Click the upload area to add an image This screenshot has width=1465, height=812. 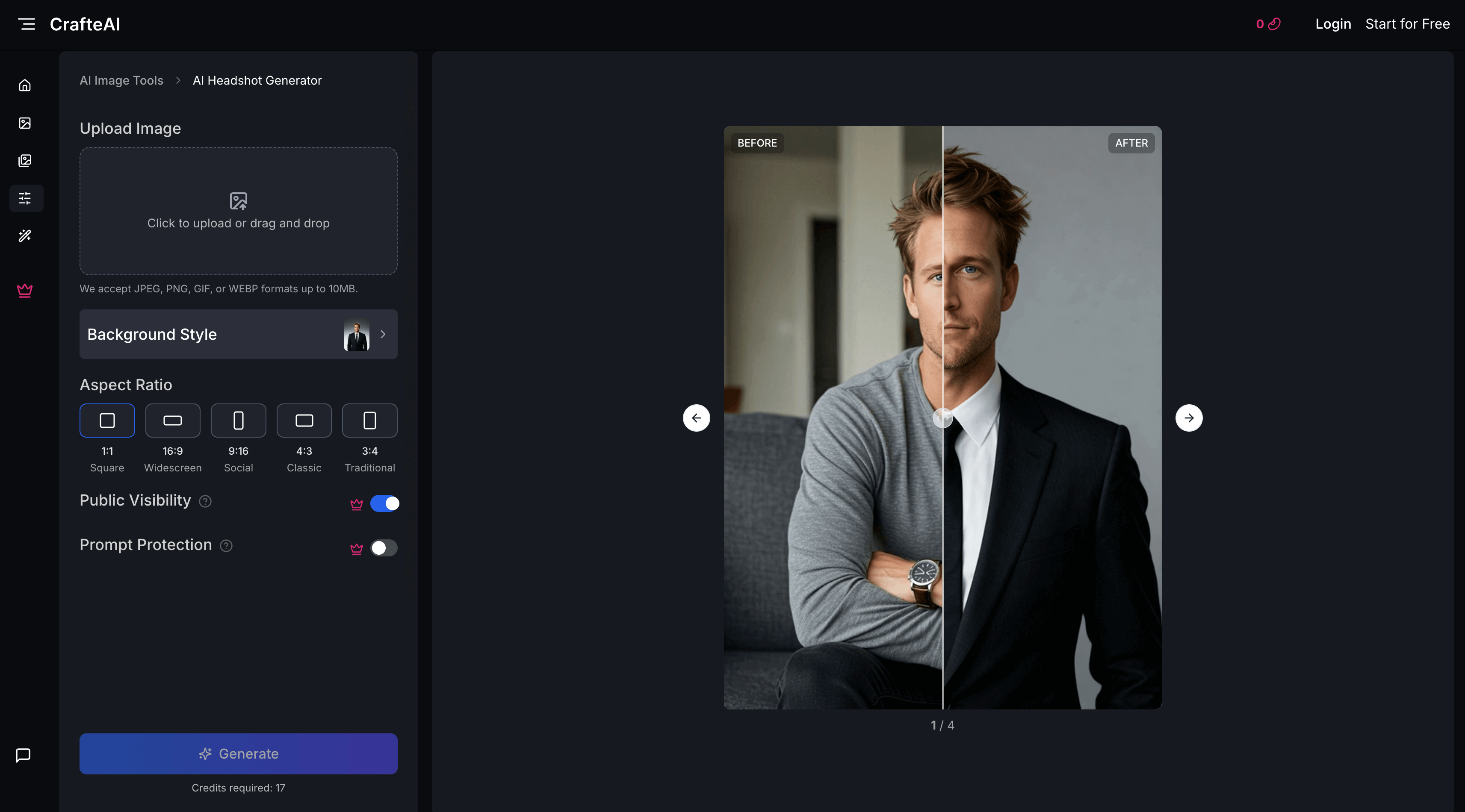(238, 211)
